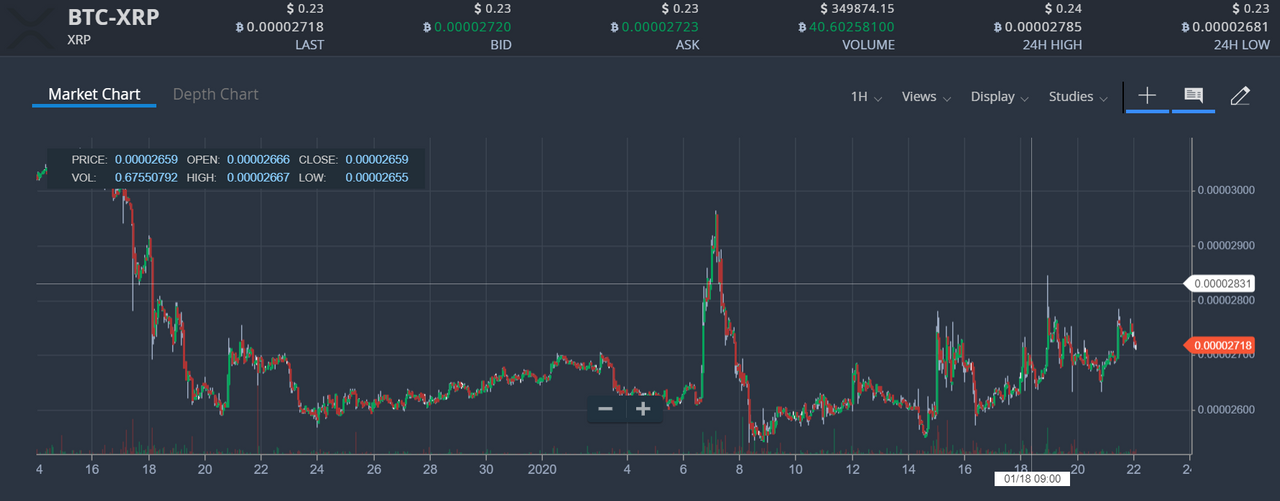Select the pencil drawing tool
The height and width of the screenshot is (501, 1280).
tap(1240, 96)
